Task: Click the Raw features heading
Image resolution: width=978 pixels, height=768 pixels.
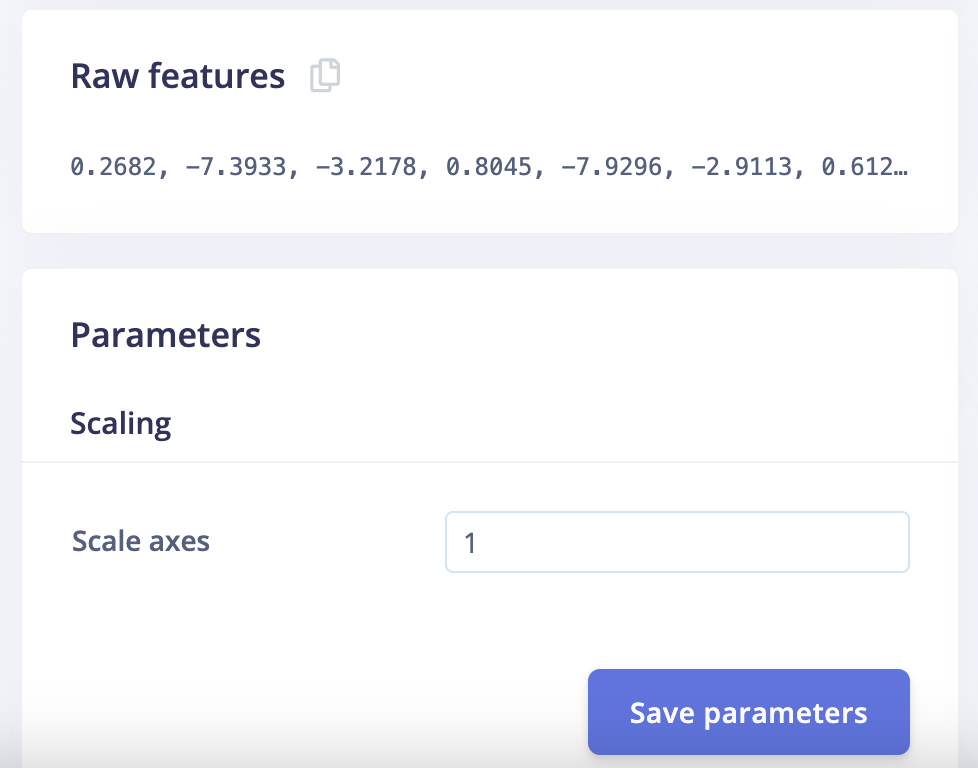Action: point(177,76)
